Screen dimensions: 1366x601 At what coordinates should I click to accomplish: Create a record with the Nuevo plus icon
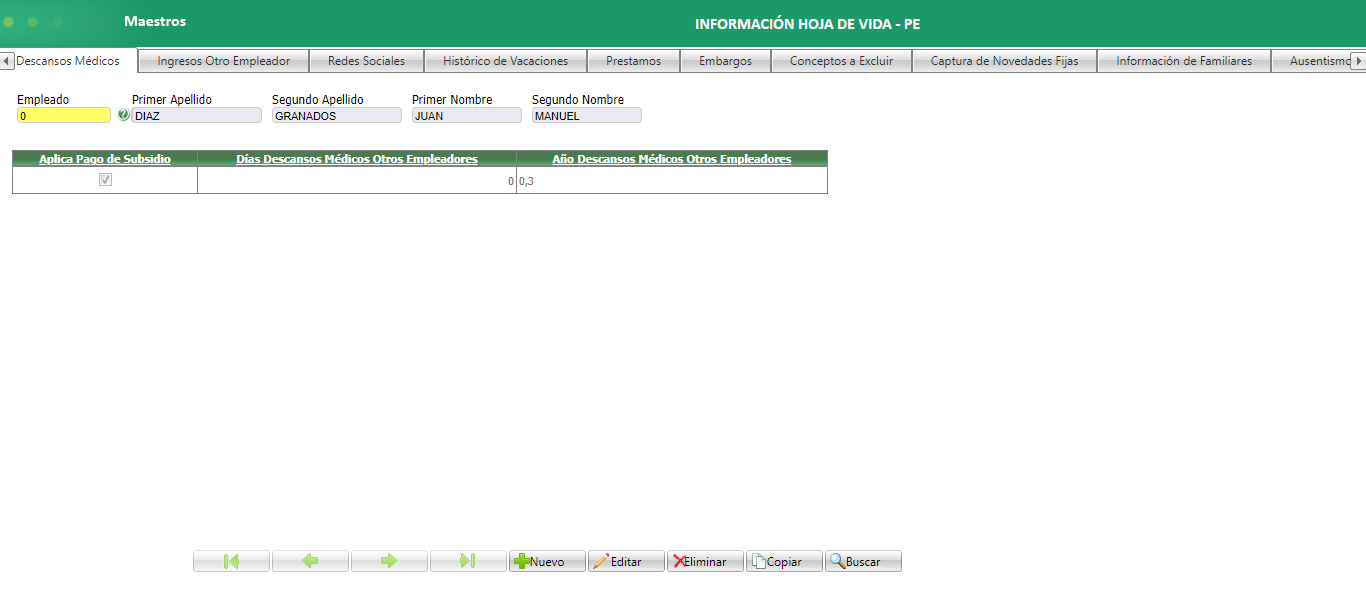pos(525,561)
